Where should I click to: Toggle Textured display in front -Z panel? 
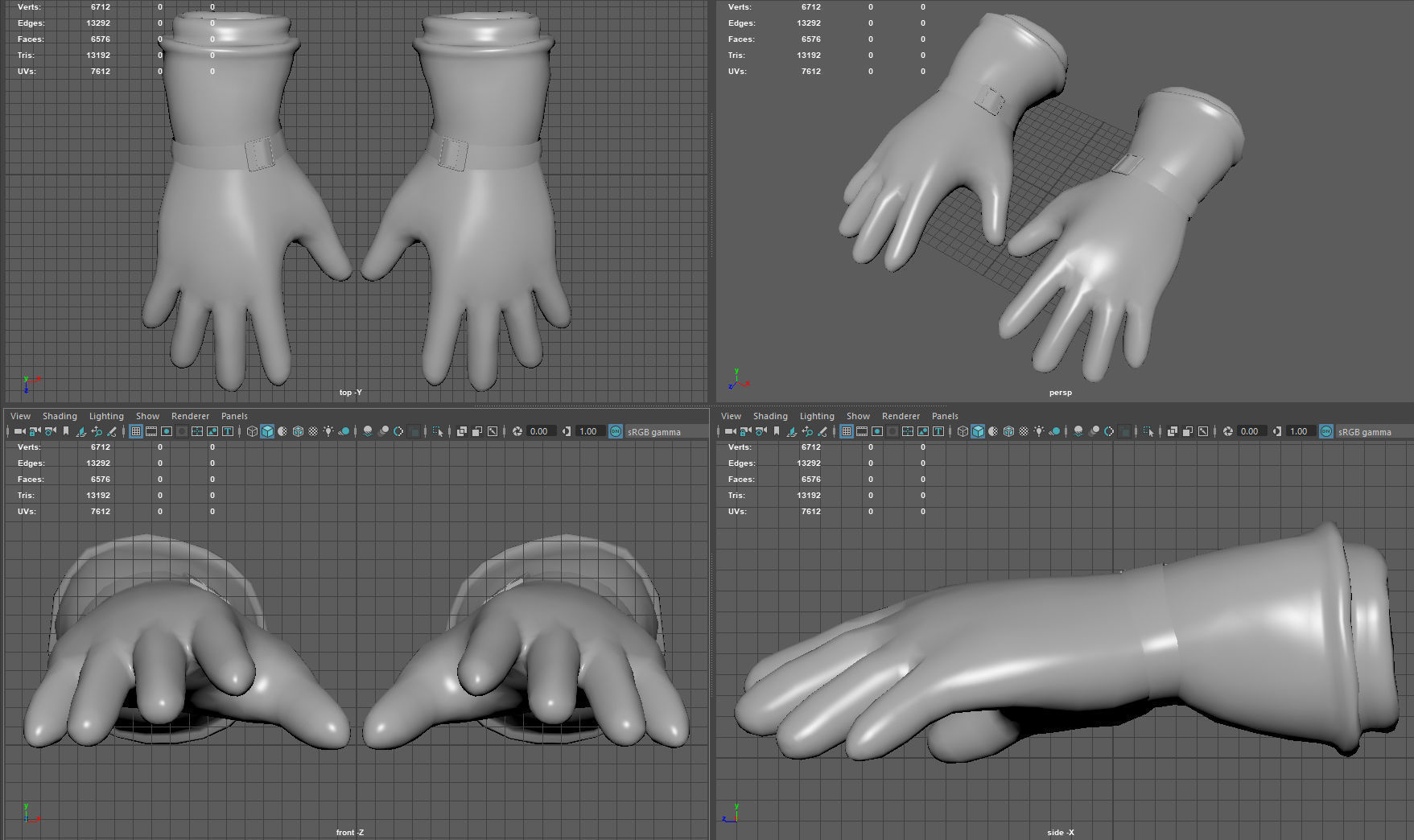pos(313,431)
